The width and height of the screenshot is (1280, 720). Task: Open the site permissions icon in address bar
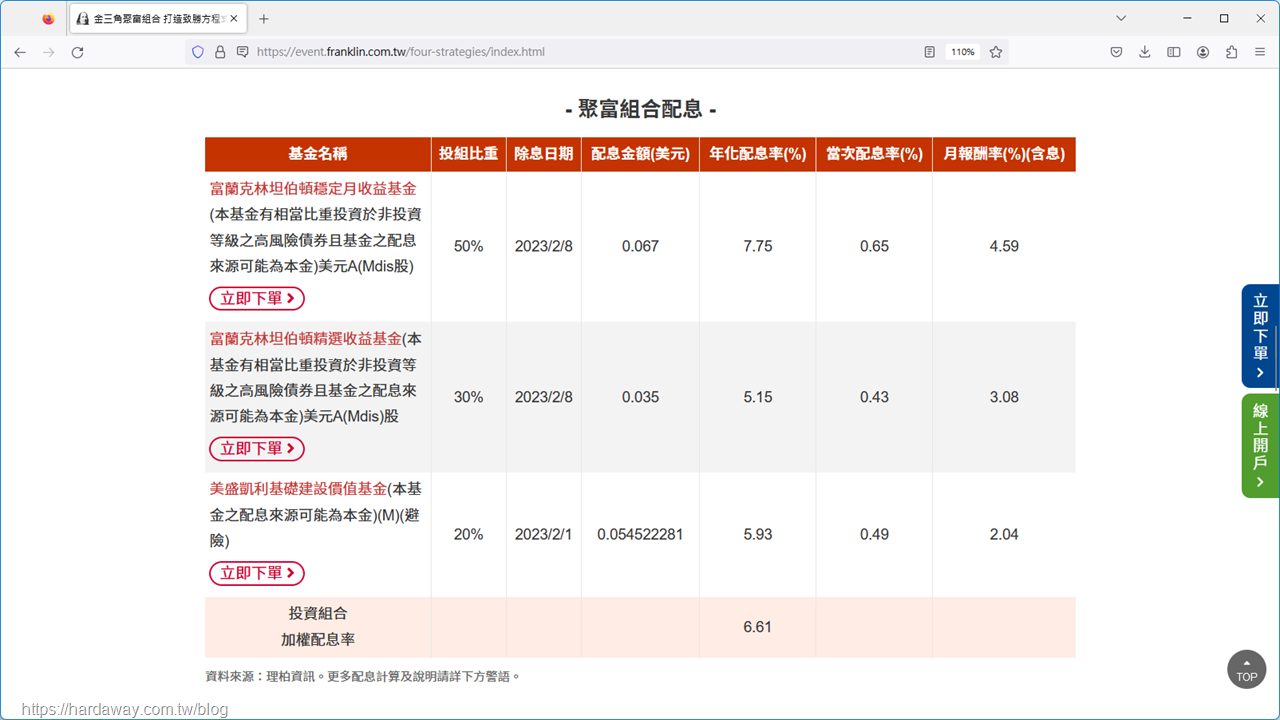point(242,52)
